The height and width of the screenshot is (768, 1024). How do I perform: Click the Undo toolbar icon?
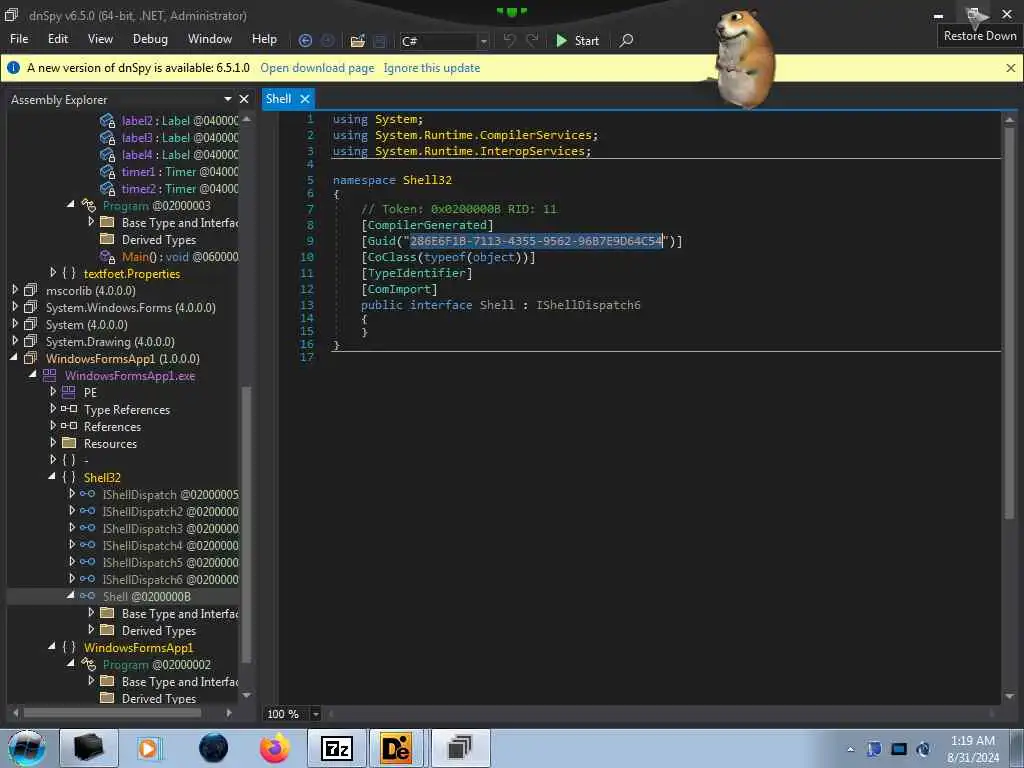[x=509, y=40]
